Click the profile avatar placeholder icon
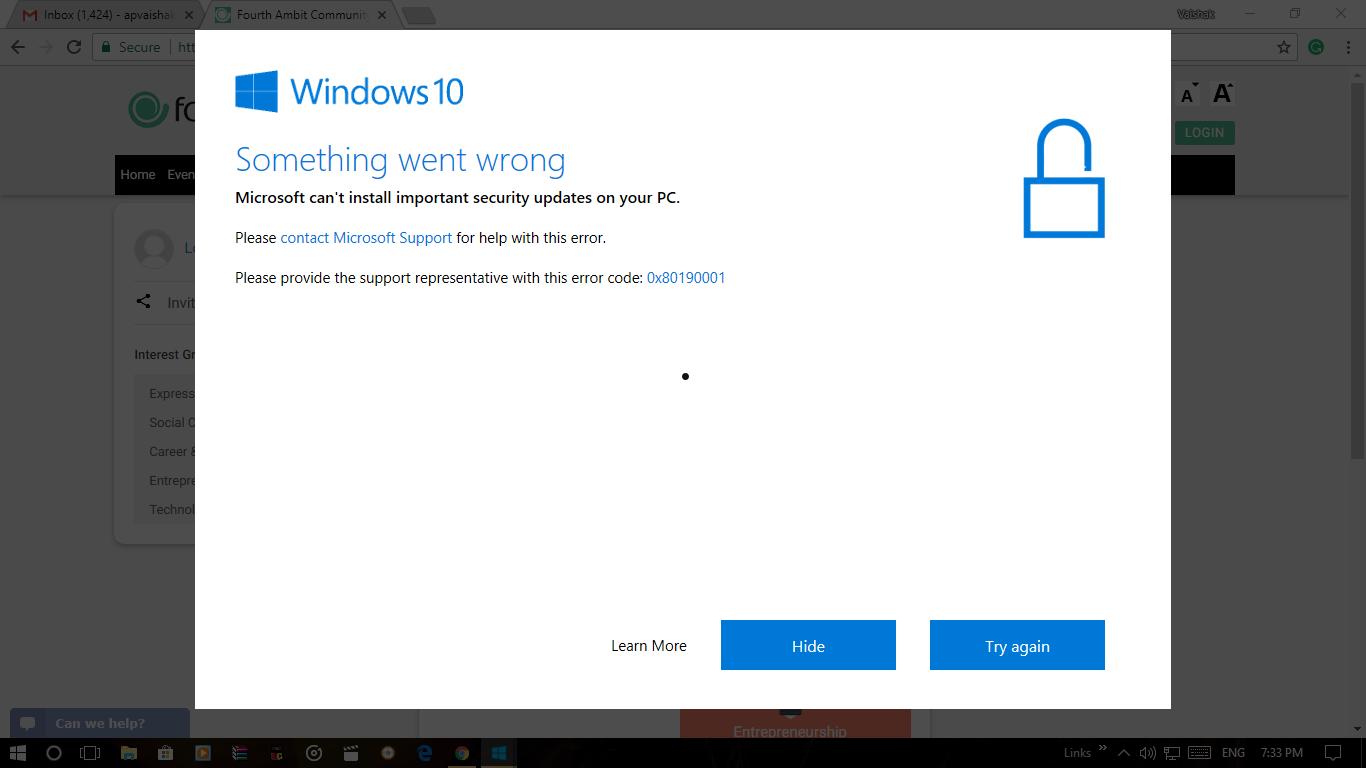The height and width of the screenshot is (768, 1366). (154, 248)
